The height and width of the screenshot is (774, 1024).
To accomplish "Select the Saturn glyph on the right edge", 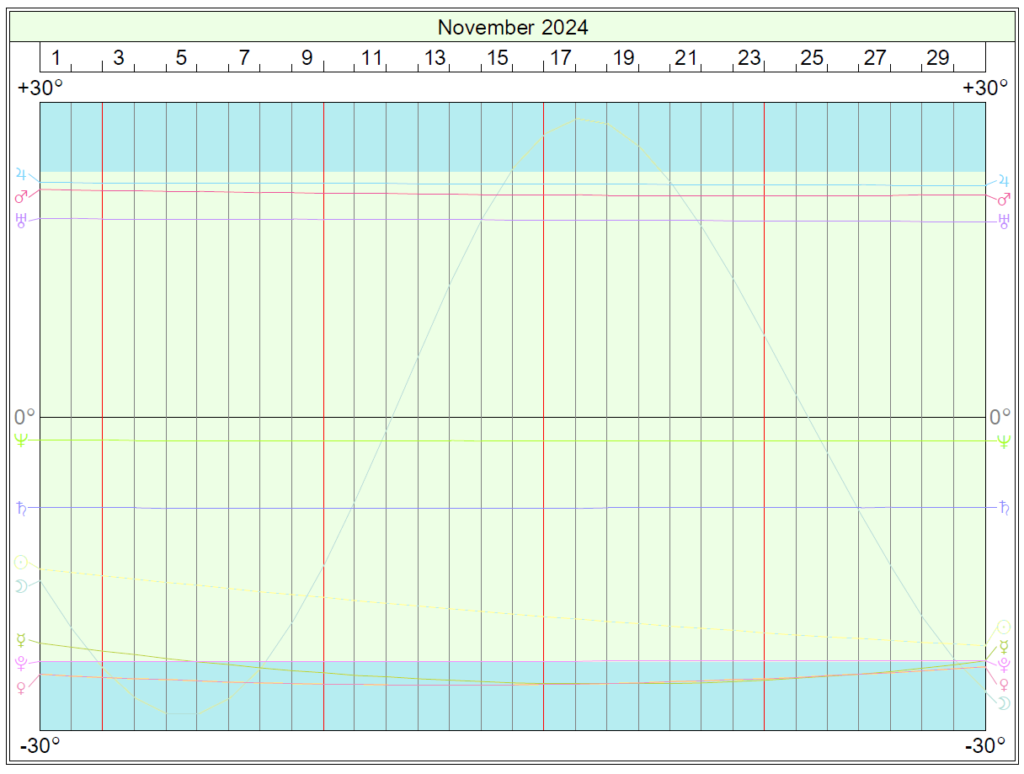I will coord(1004,509).
